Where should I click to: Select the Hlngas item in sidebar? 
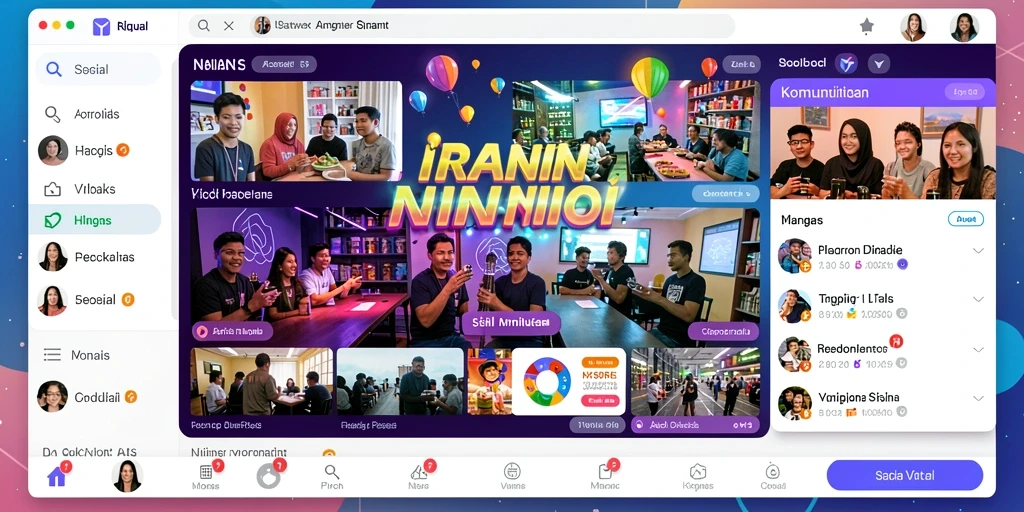[95, 220]
